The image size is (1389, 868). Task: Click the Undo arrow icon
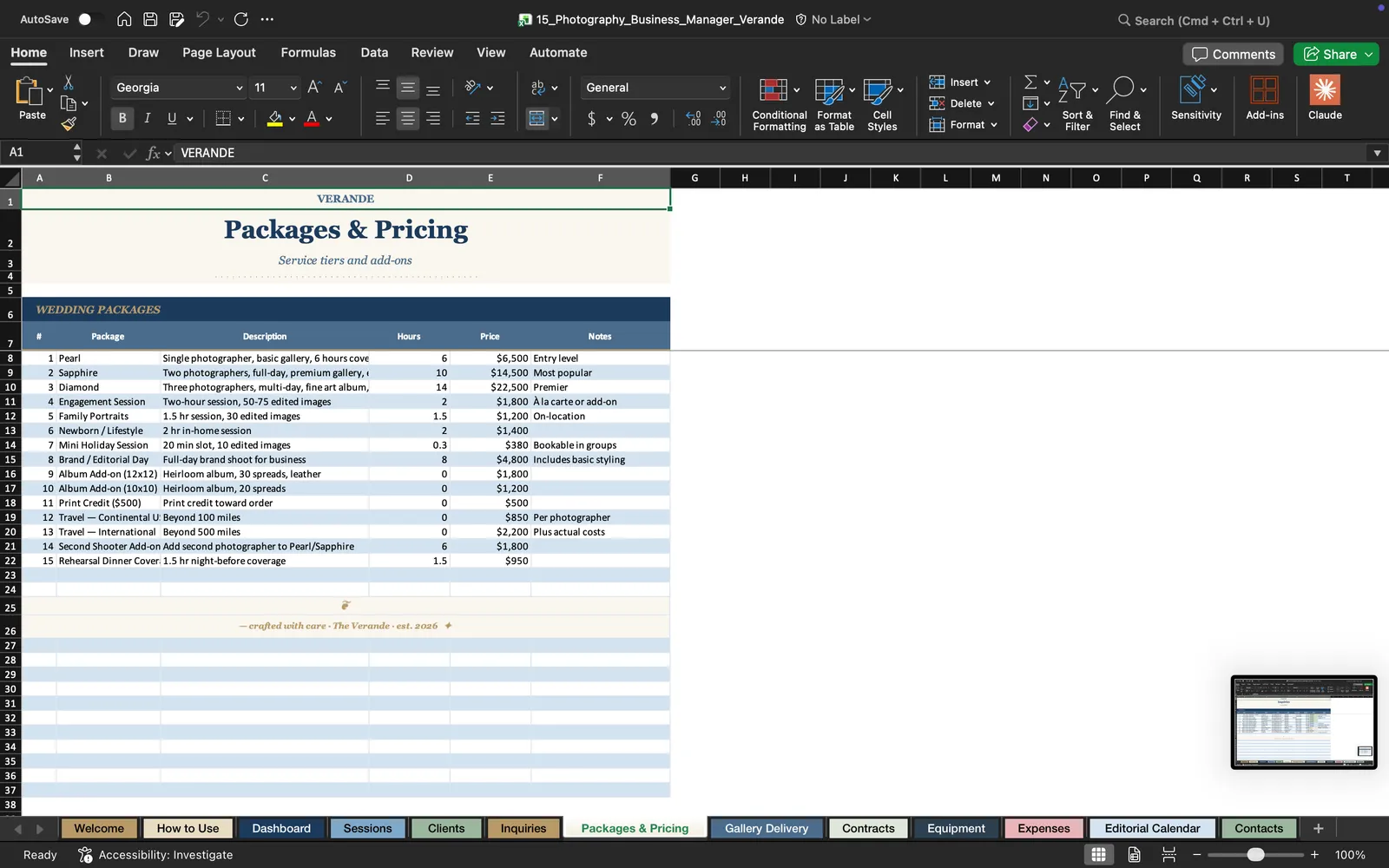click(203, 19)
